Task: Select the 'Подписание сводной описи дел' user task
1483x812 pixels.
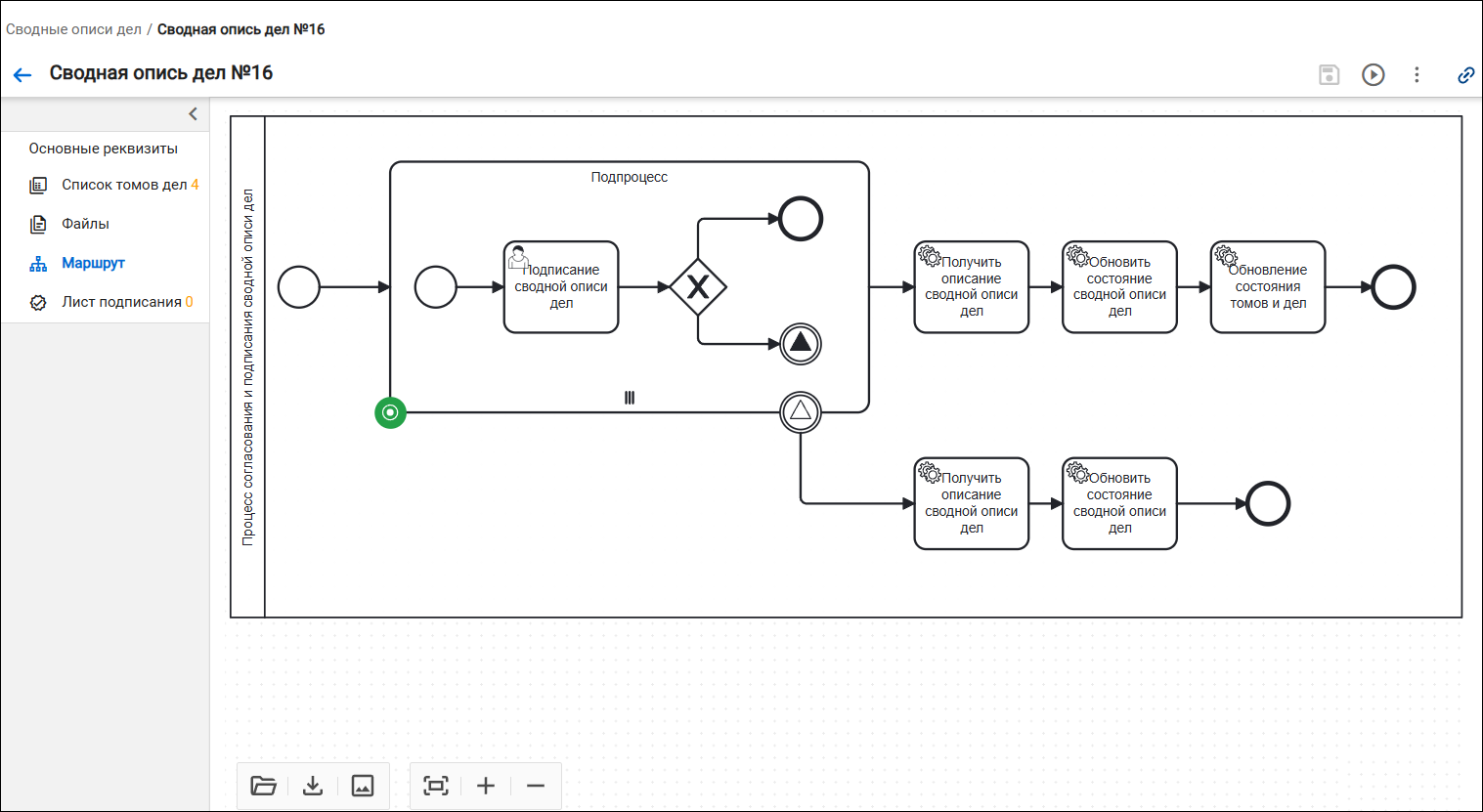Action: click(x=561, y=287)
